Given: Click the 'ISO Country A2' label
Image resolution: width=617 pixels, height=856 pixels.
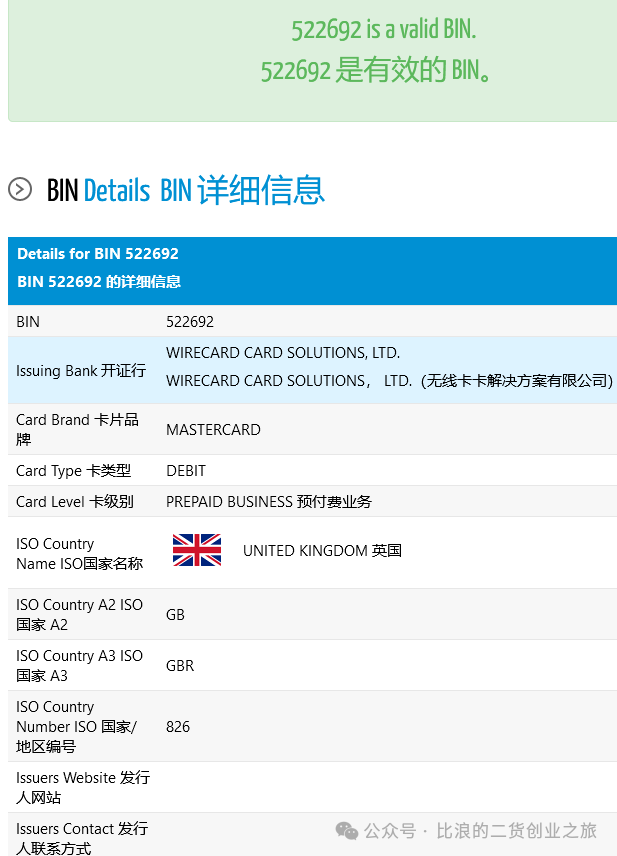Looking at the screenshot, I should [x=79, y=615].
